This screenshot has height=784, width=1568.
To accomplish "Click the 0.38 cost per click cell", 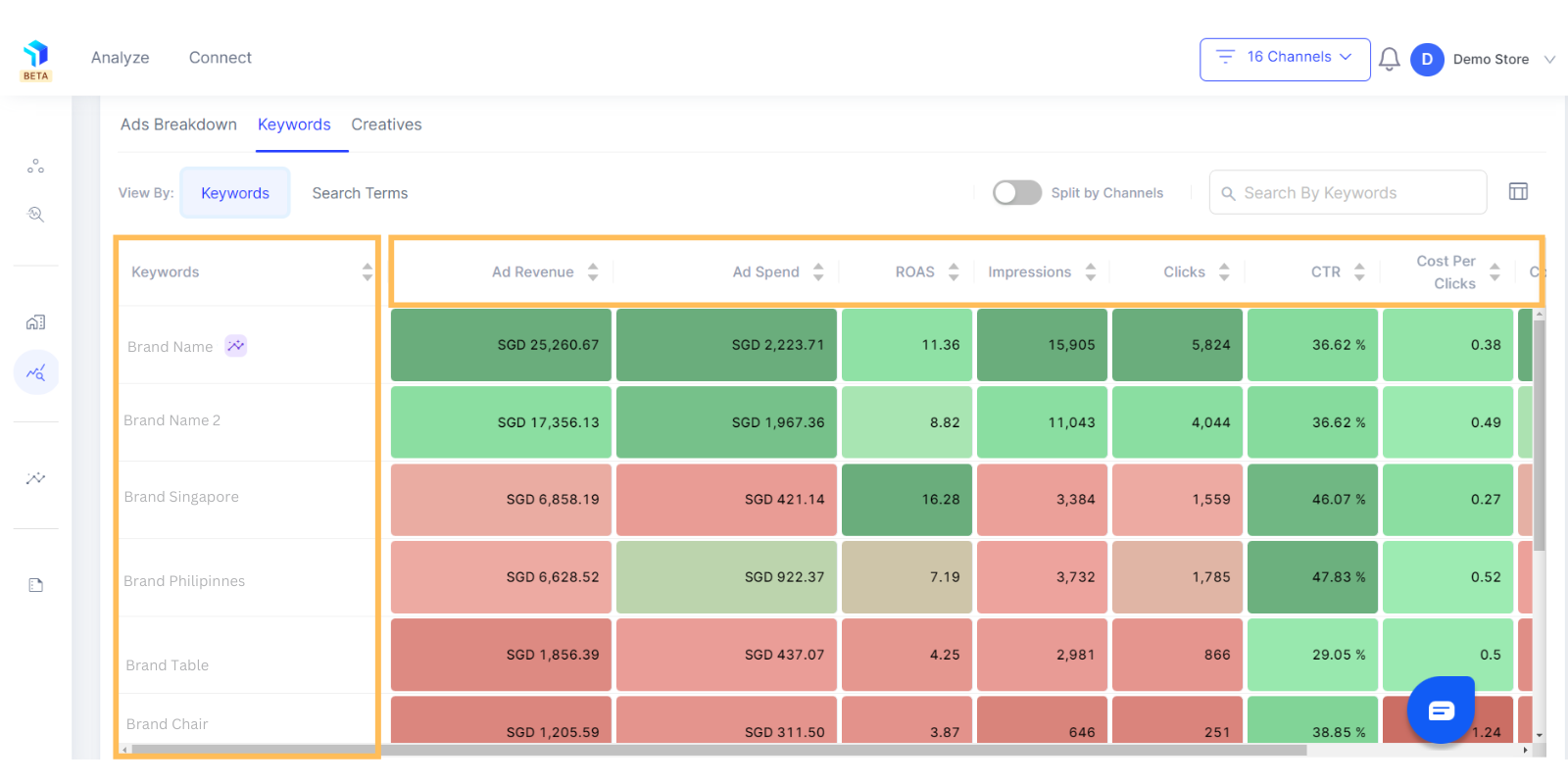I will pyautogui.click(x=1447, y=345).
